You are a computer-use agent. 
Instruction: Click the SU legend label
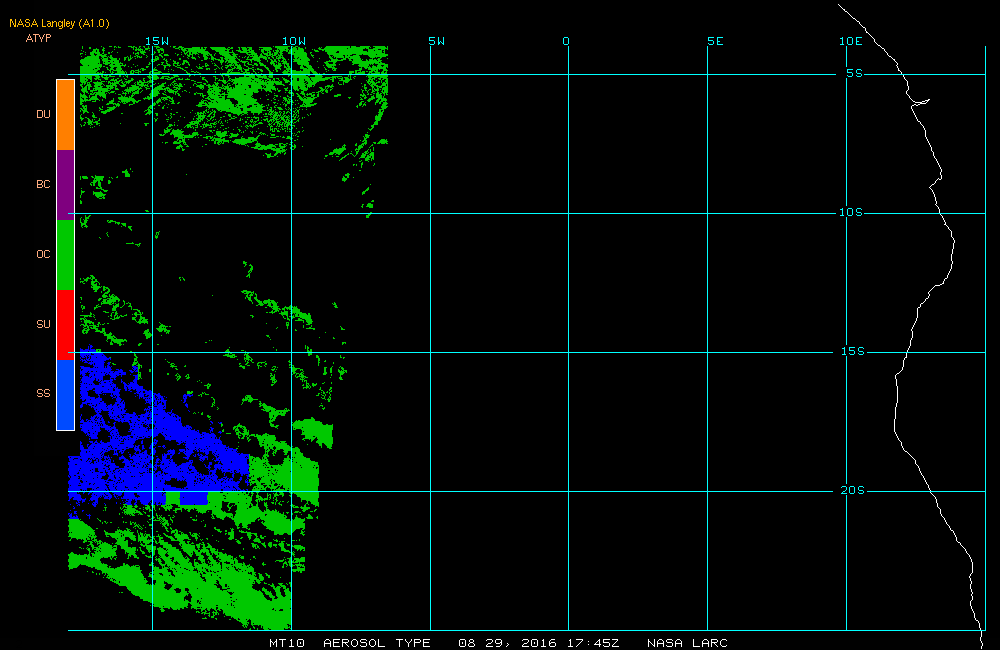tap(43, 324)
